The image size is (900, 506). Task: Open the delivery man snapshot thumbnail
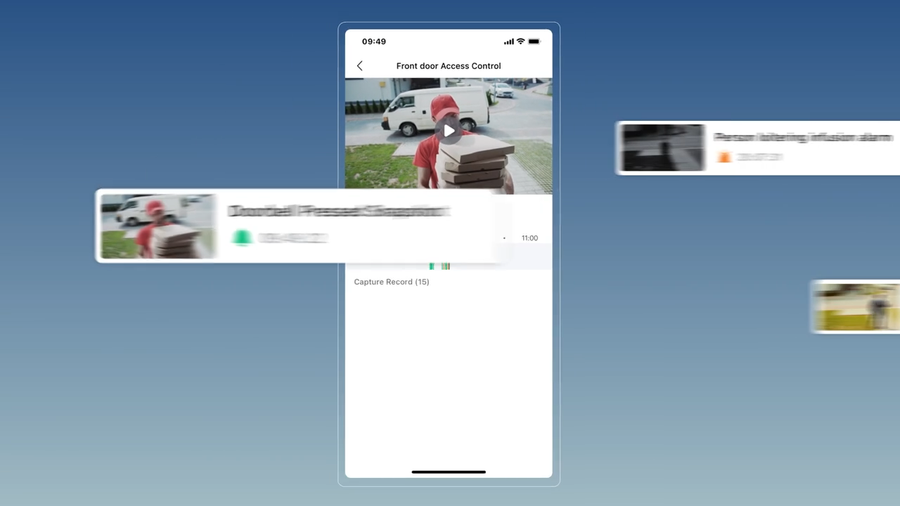coord(158,226)
